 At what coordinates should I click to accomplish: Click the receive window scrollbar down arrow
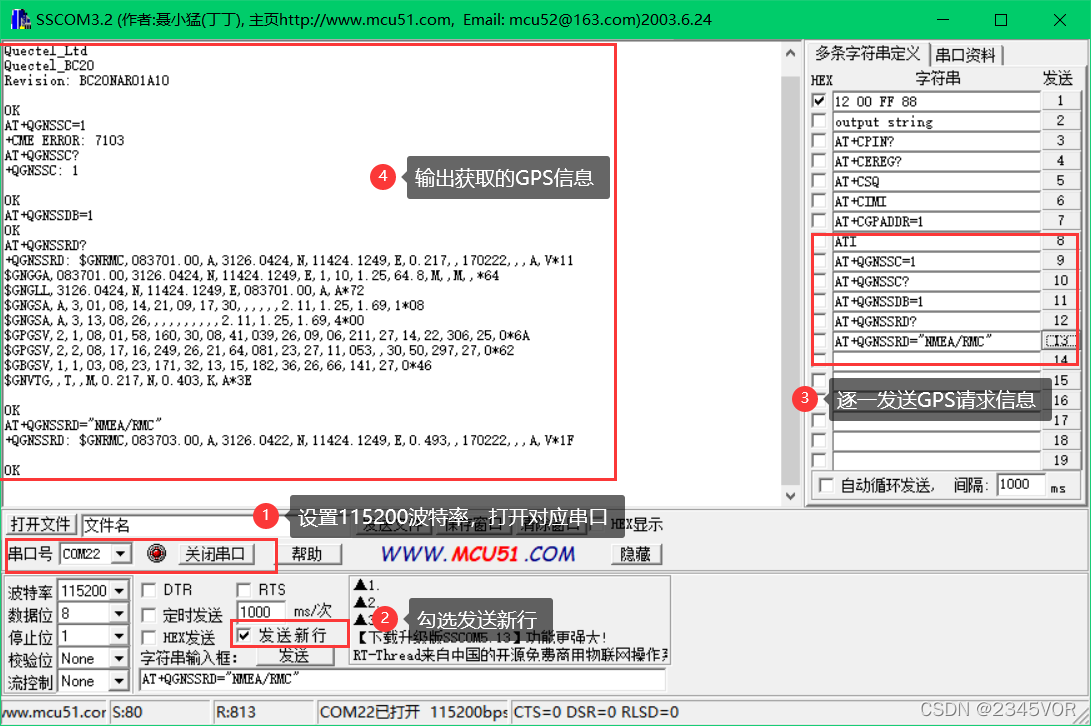[x=790, y=496]
